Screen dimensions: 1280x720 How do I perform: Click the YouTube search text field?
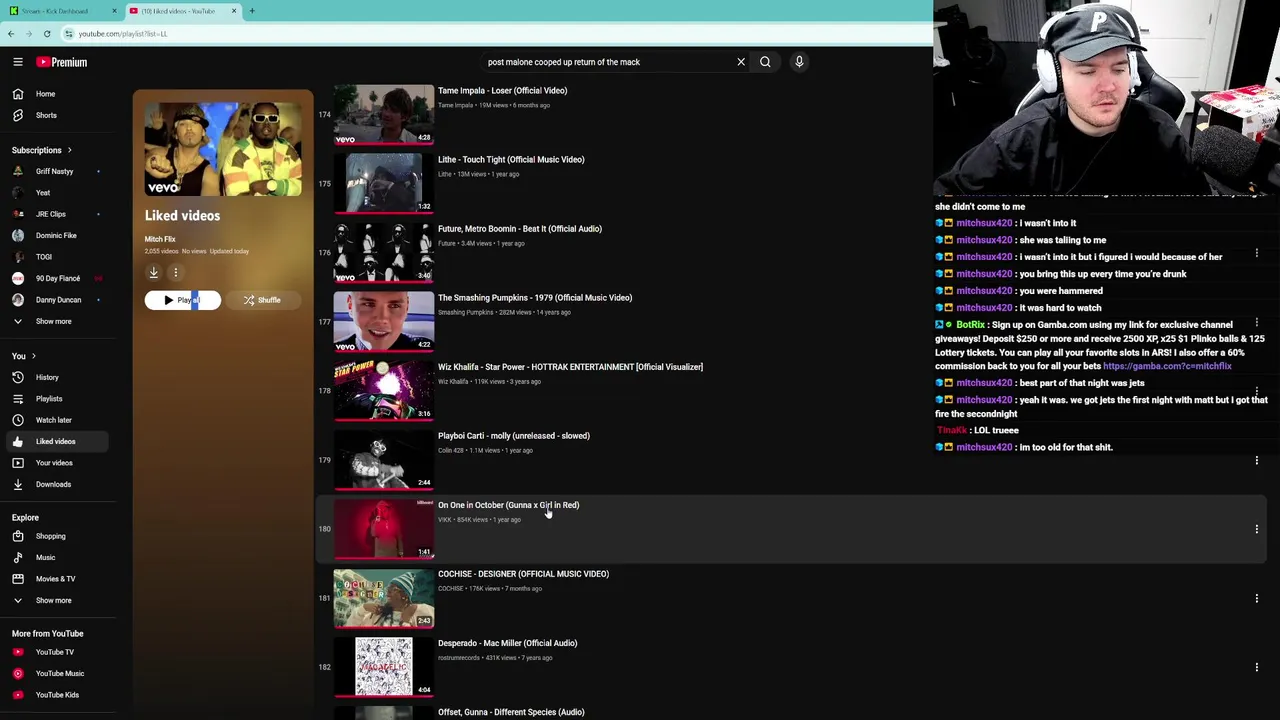[608, 62]
